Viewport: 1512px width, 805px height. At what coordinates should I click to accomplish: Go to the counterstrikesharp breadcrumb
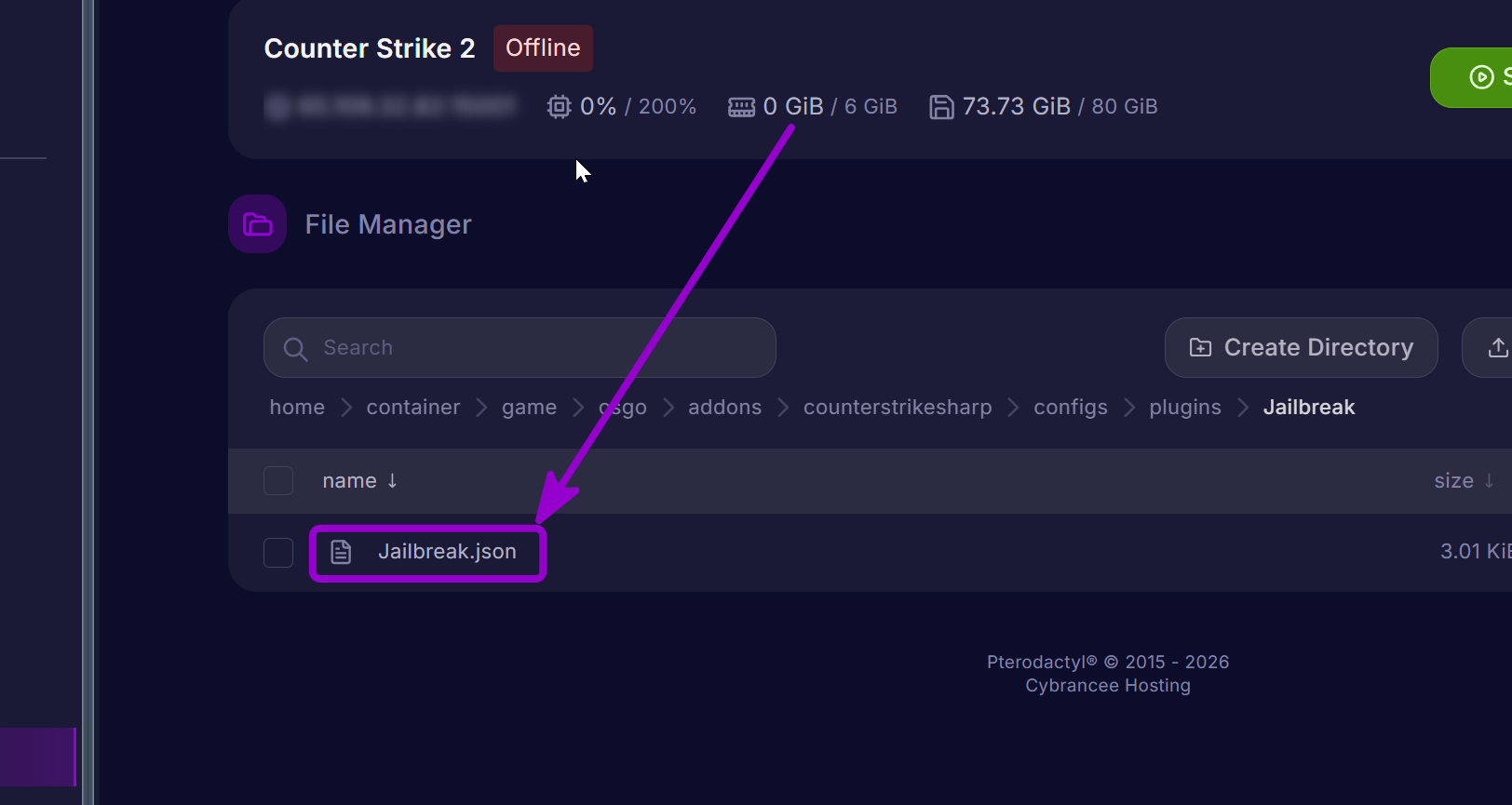pos(898,408)
